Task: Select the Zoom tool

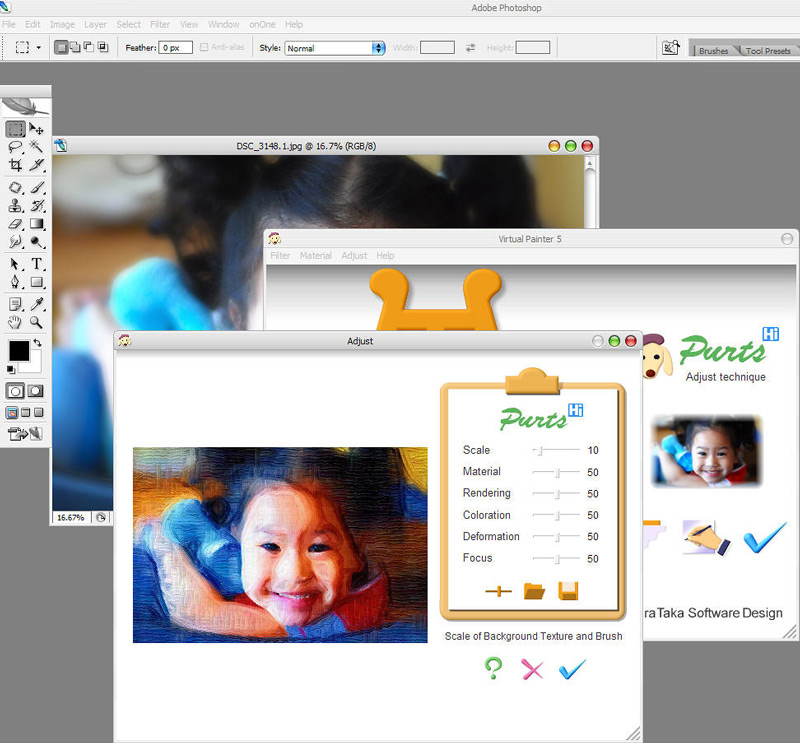Action: click(x=36, y=322)
